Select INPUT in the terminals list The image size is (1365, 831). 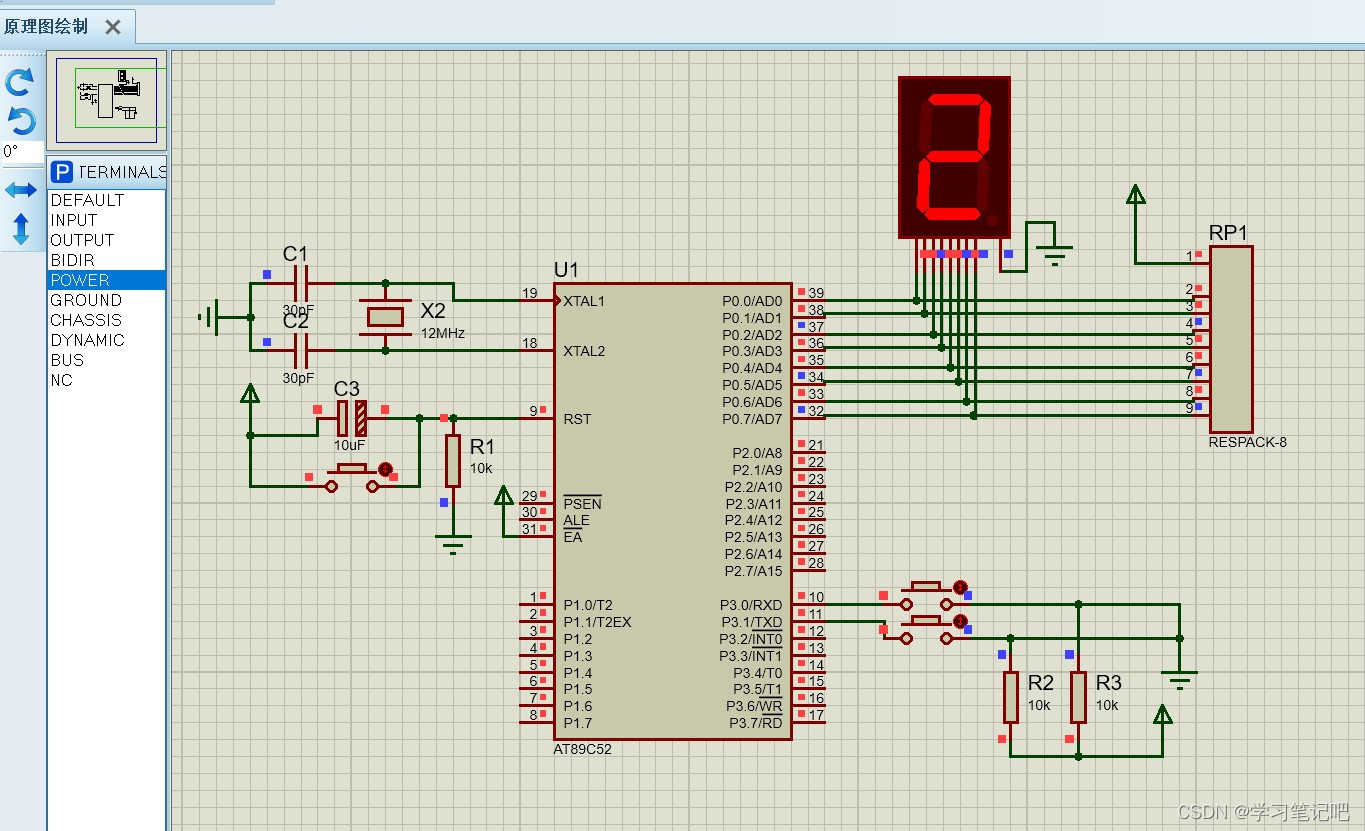106,220
